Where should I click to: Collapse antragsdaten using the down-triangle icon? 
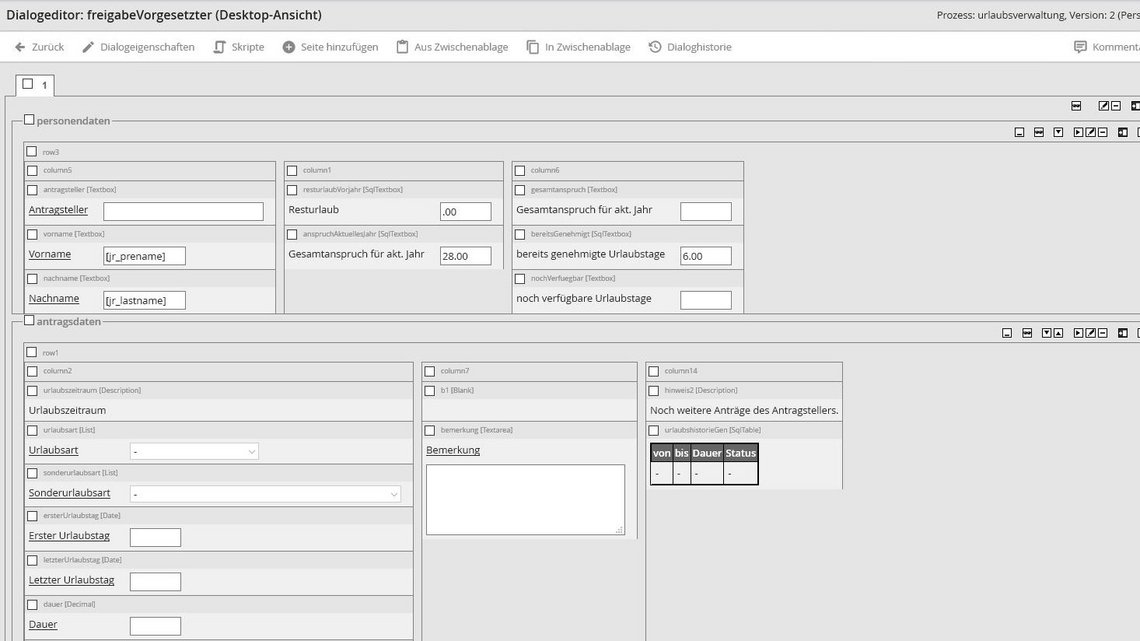point(1047,333)
